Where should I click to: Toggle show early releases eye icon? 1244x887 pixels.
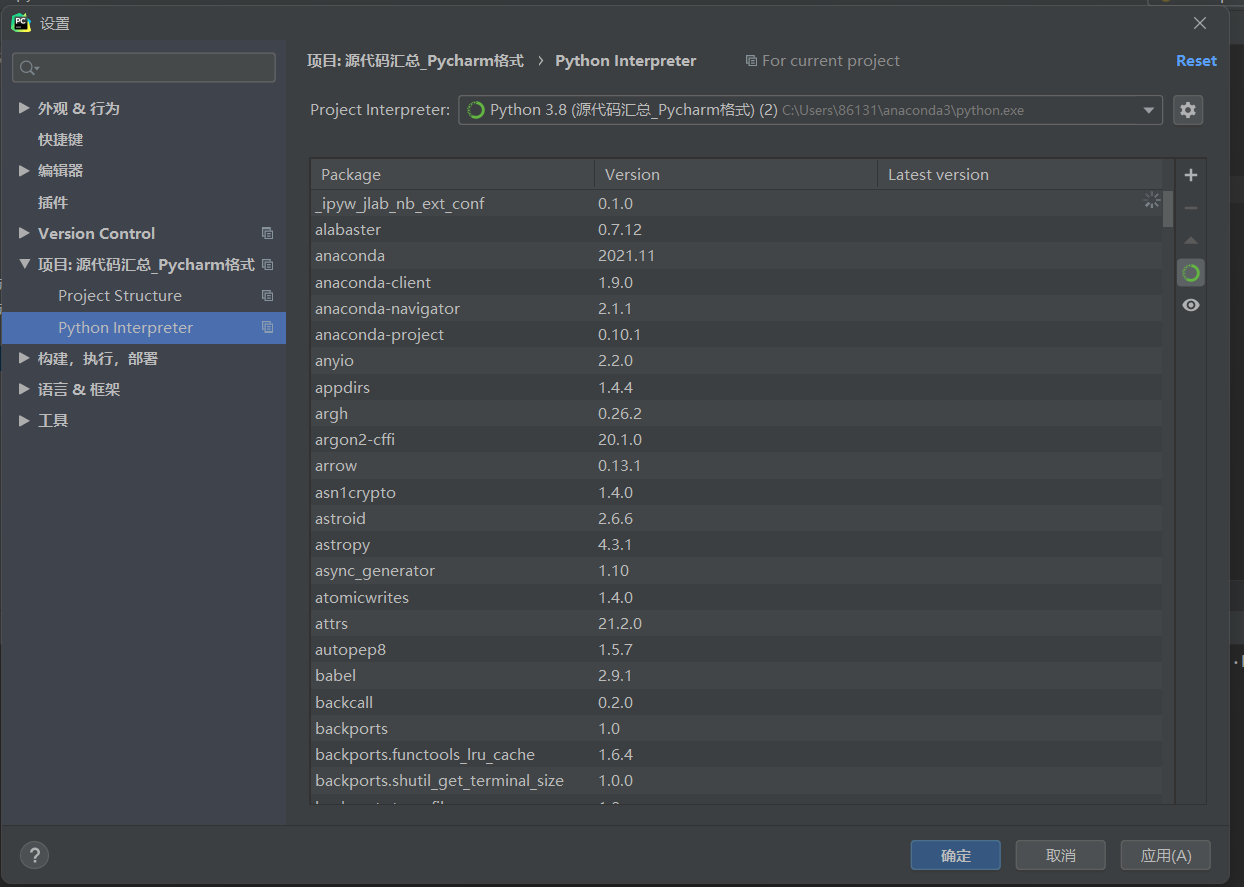1190,305
